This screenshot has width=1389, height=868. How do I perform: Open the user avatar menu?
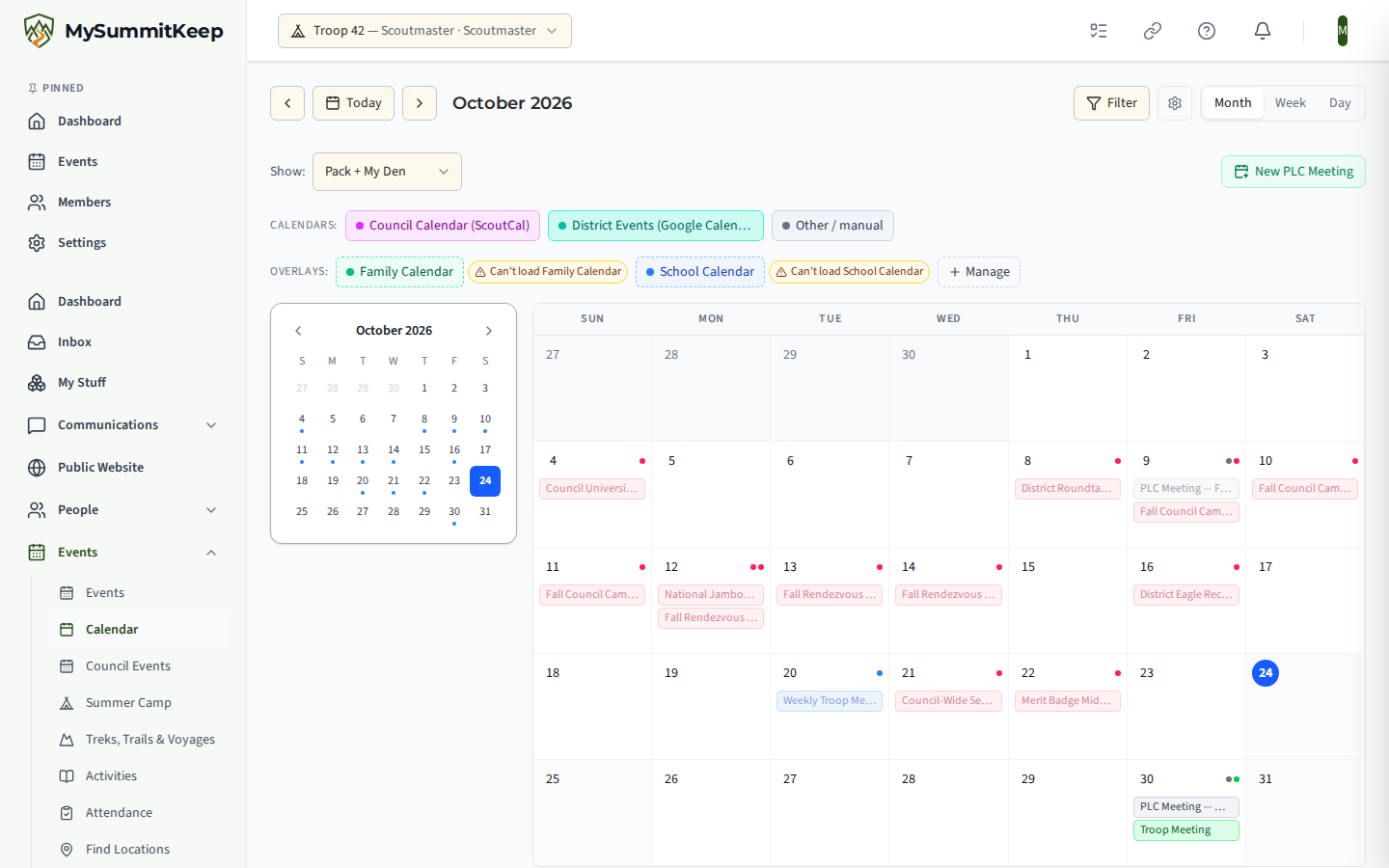pyautogui.click(x=1343, y=31)
